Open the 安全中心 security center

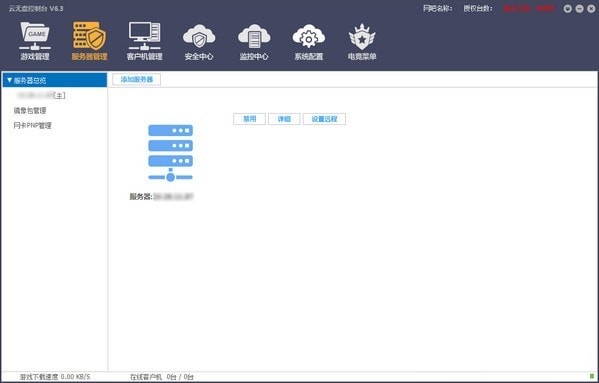(199, 42)
